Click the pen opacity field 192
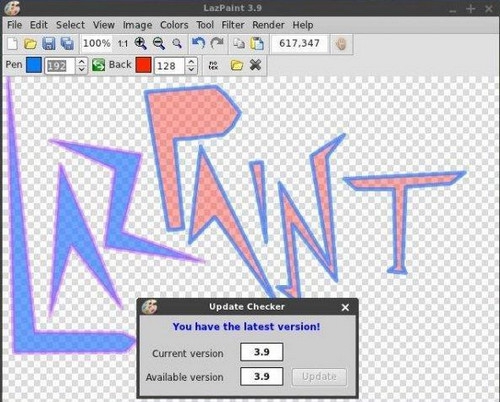The height and width of the screenshot is (402, 500). tap(60, 66)
